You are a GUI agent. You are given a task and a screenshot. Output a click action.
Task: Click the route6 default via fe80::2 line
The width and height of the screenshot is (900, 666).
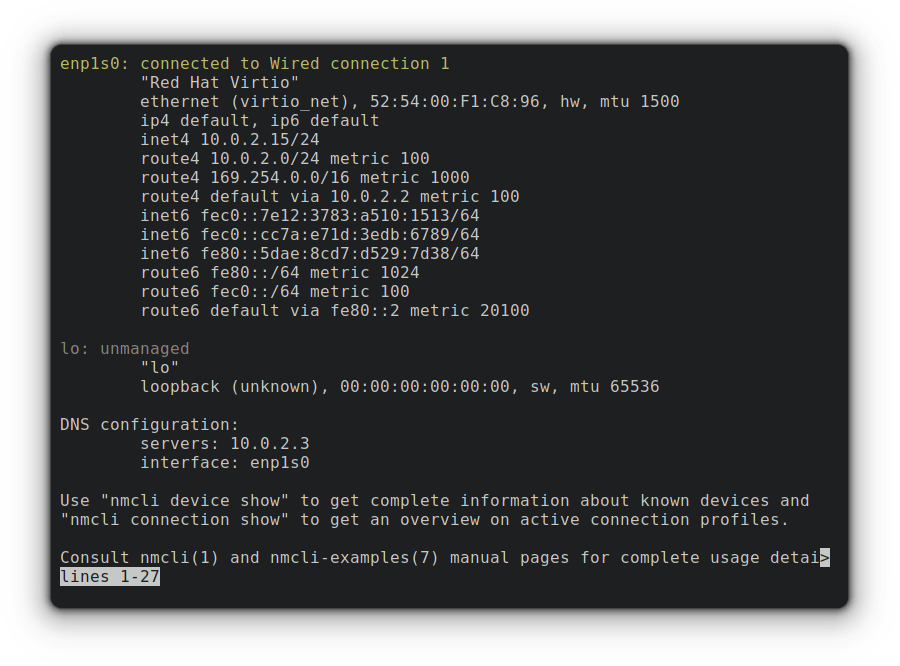point(335,311)
